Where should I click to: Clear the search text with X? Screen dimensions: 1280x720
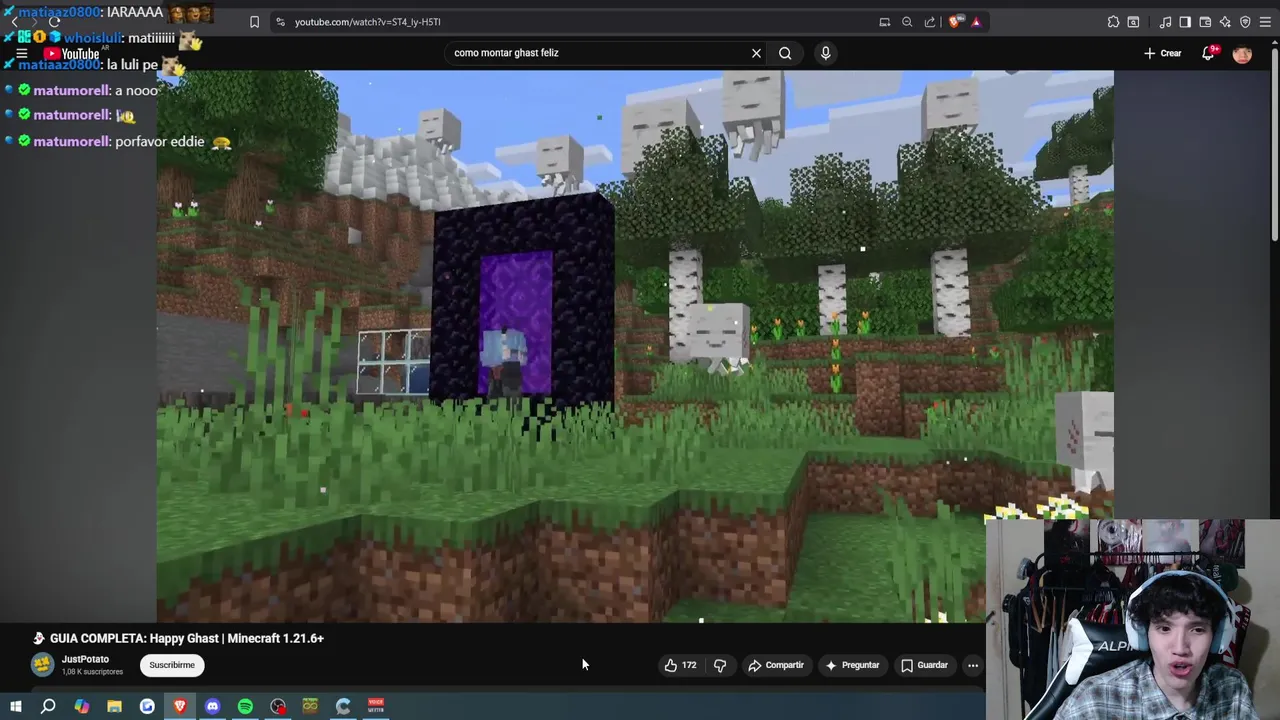(756, 53)
